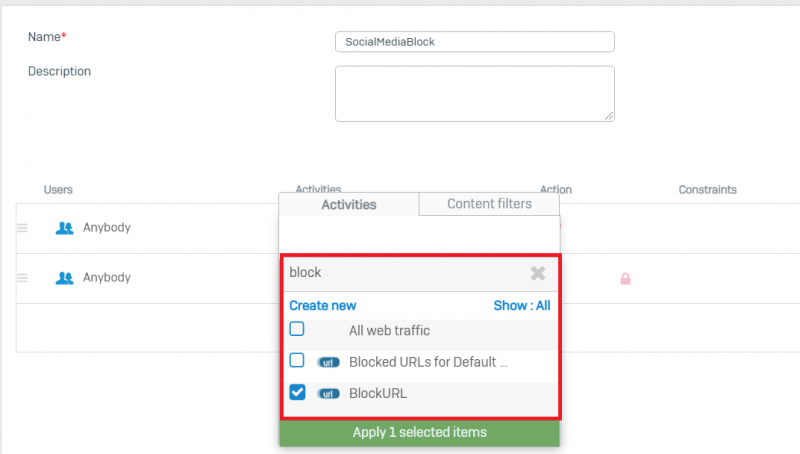This screenshot has width=800, height=454.
Task: Uncheck the BlockURL checkbox
Action: [297, 393]
